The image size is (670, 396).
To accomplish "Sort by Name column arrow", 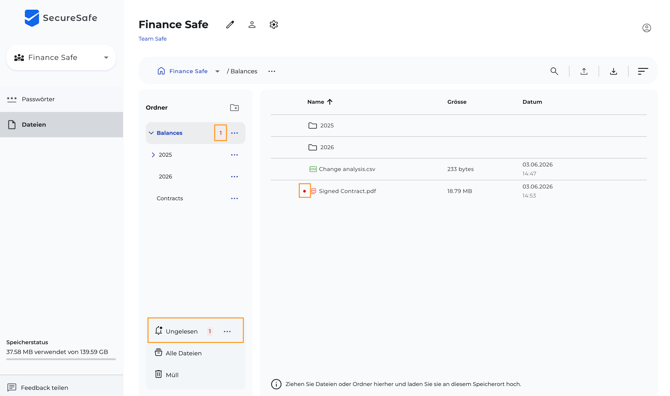I will 329,102.
